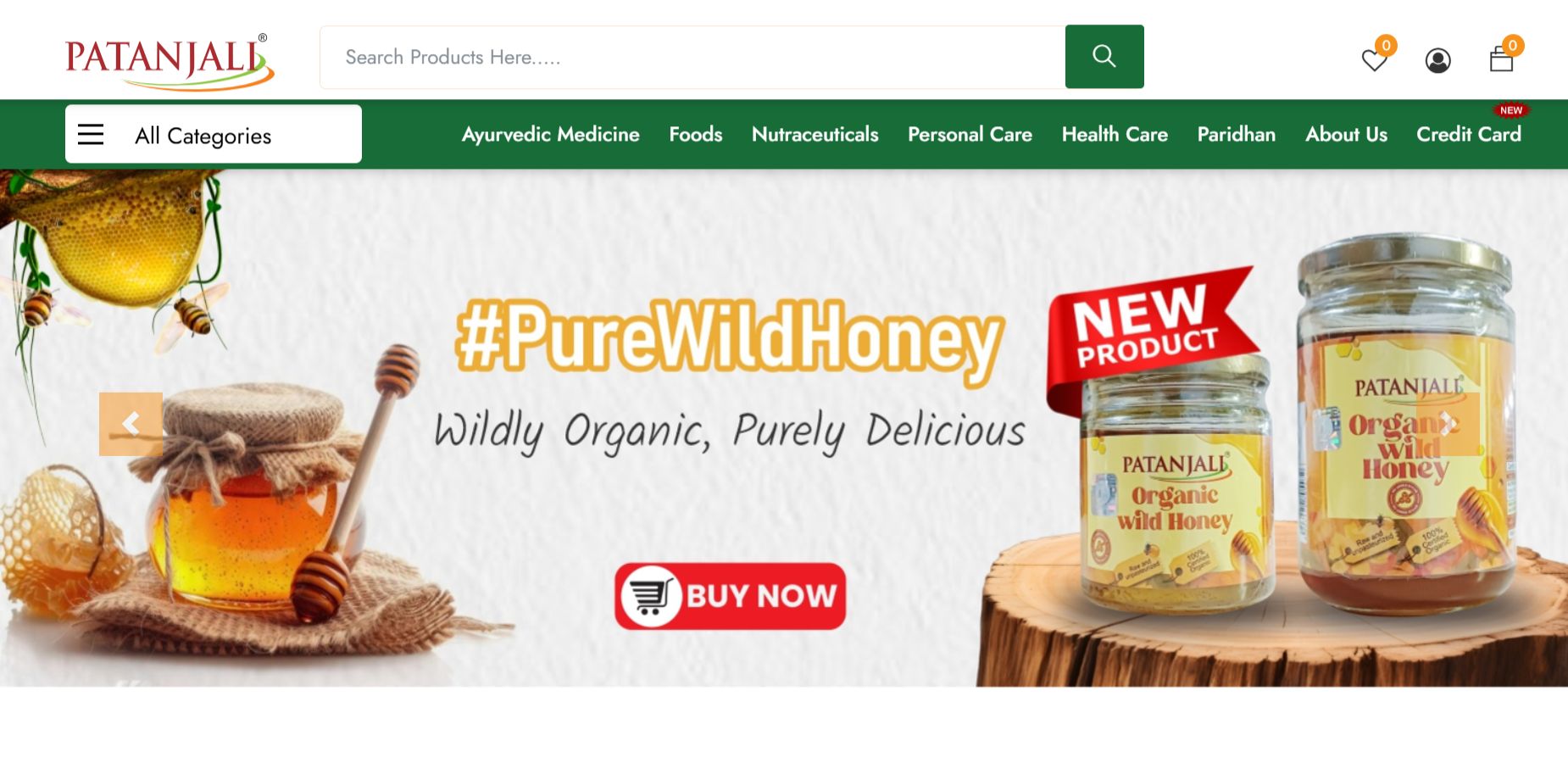Click the Patanjali logo
Screen dimensions: 1568x763
coord(170,61)
